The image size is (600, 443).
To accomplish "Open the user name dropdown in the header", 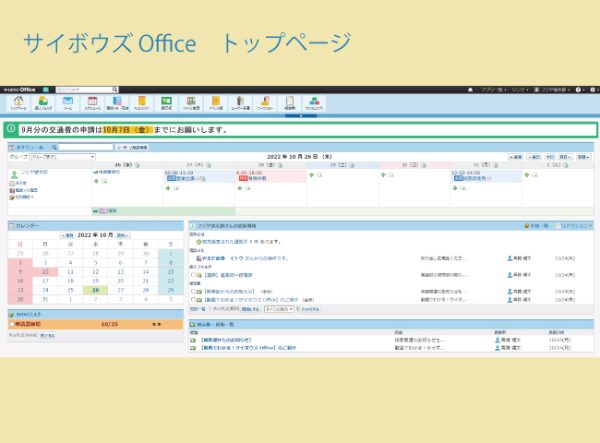I will [552, 90].
